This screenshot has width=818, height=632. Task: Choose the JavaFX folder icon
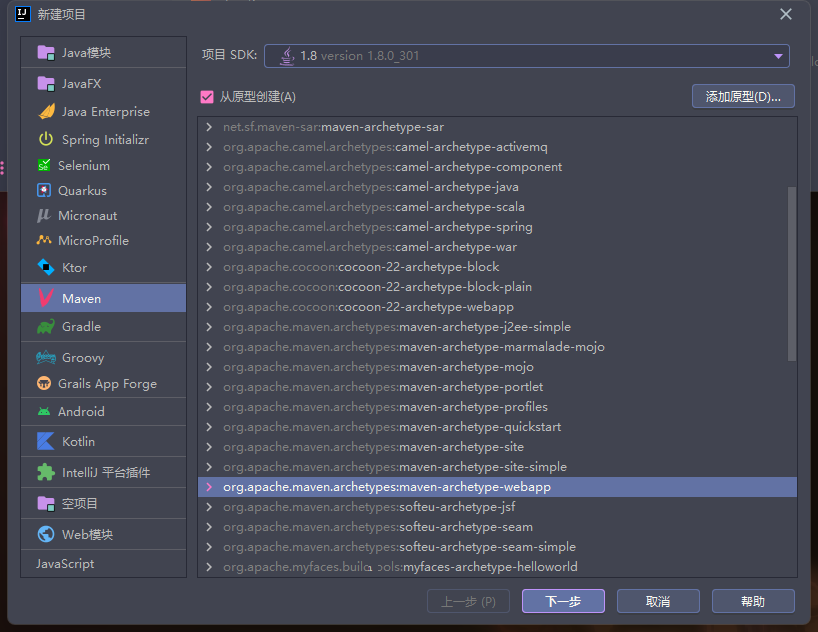[46, 84]
